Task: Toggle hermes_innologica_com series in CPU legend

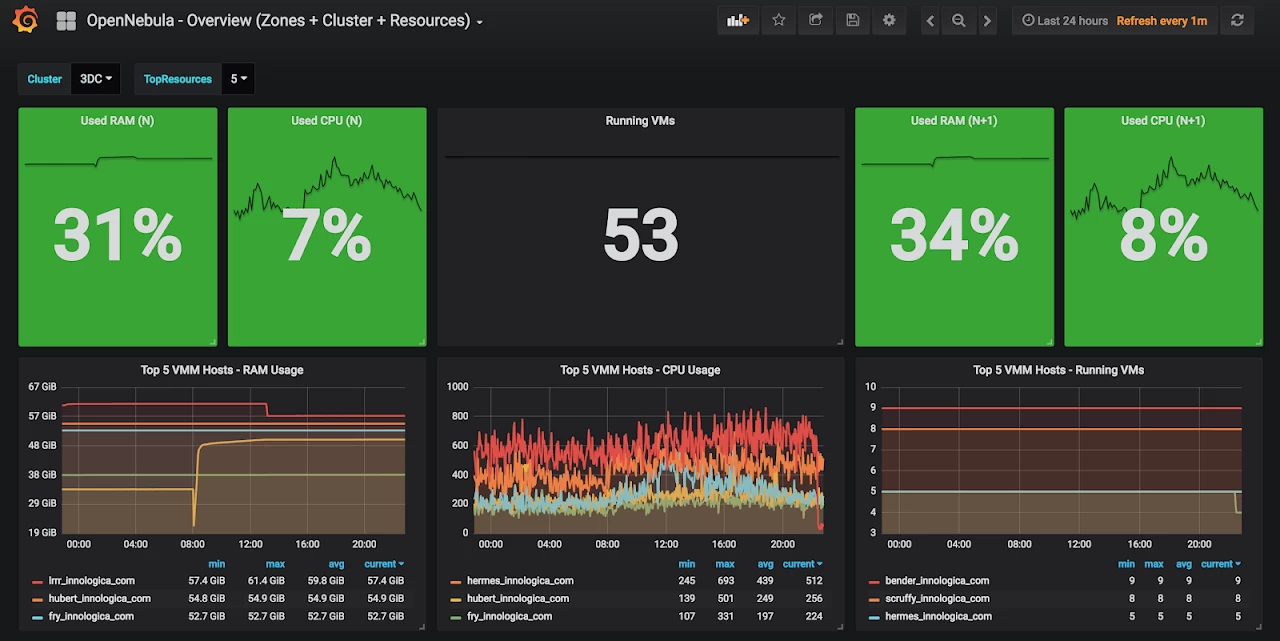Action: (519, 581)
